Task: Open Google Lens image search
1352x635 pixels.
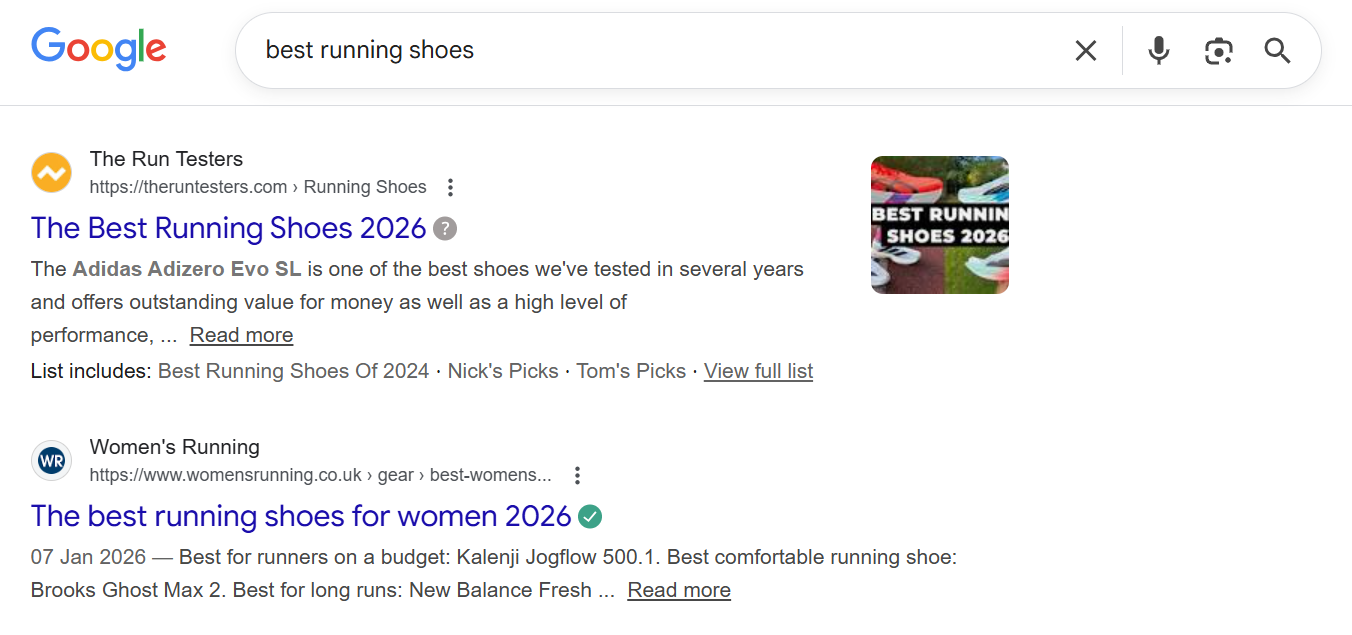Action: 1218,50
